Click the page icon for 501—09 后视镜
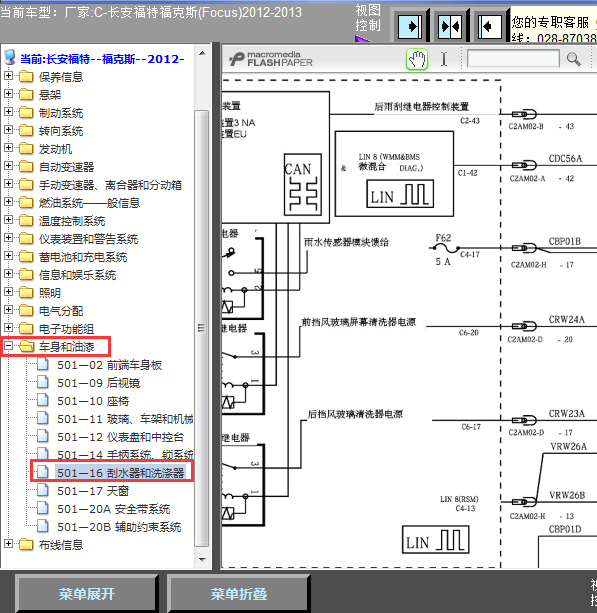597x613 pixels. tap(43, 382)
